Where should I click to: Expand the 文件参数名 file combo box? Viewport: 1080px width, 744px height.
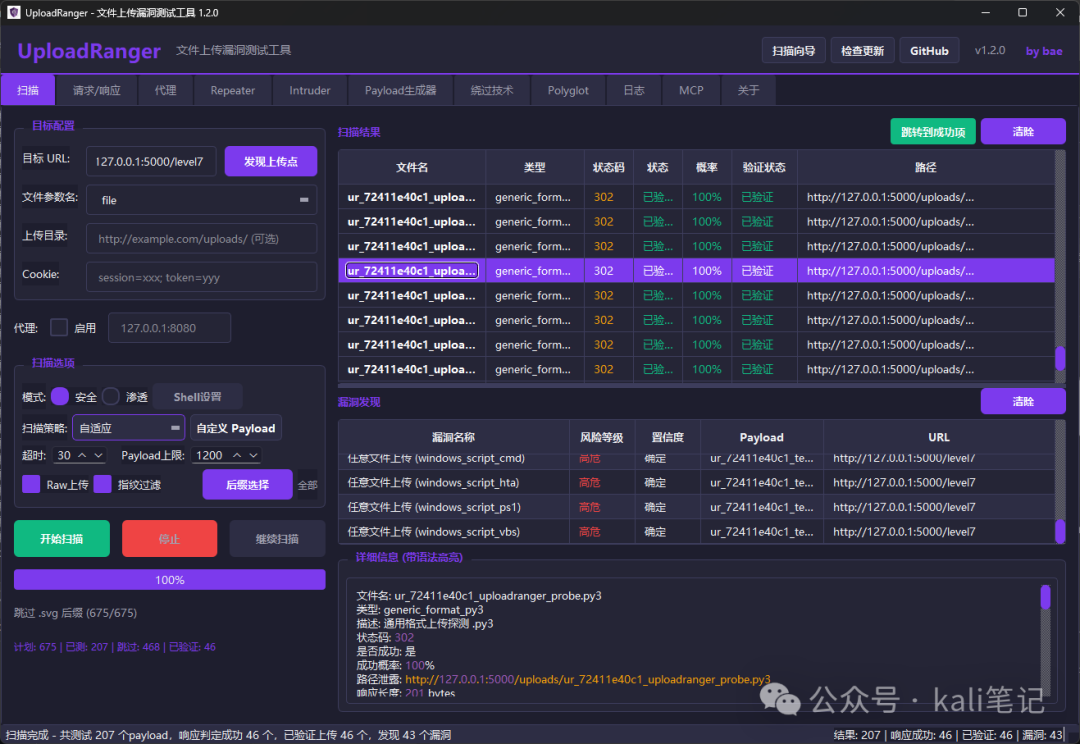coord(202,200)
